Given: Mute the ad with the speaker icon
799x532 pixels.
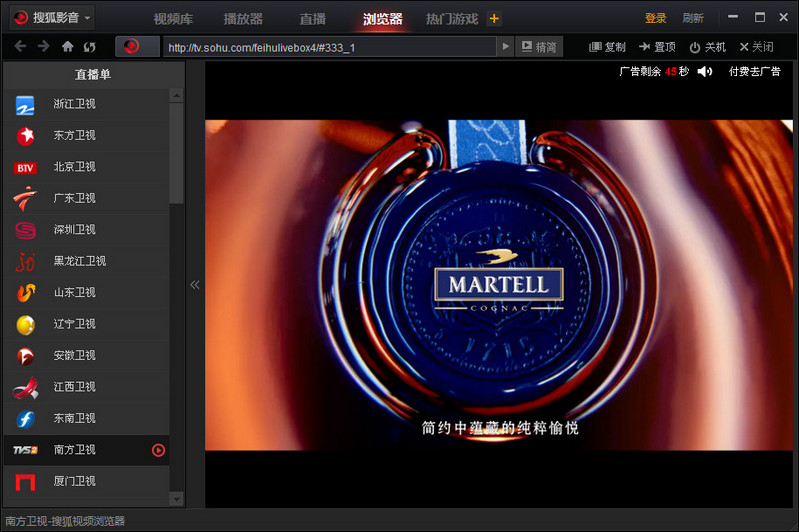Looking at the screenshot, I should pyautogui.click(x=705, y=71).
